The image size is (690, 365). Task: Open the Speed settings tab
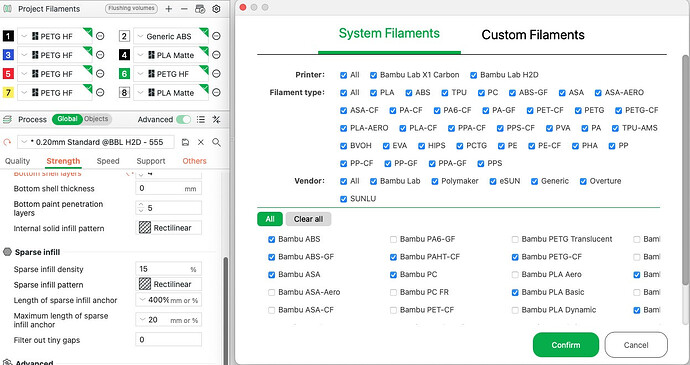108,161
